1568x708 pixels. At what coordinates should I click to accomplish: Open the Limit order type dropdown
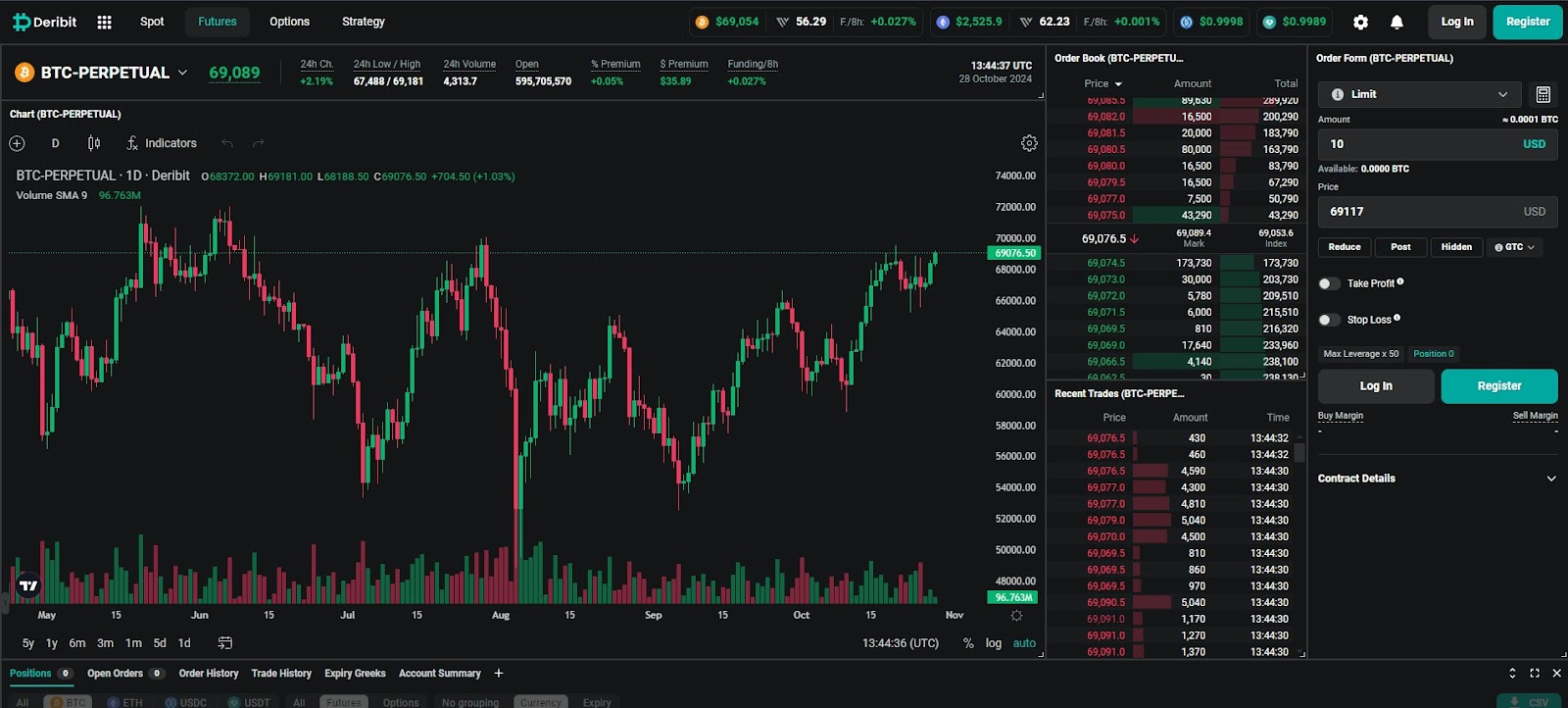click(x=1420, y=94)
